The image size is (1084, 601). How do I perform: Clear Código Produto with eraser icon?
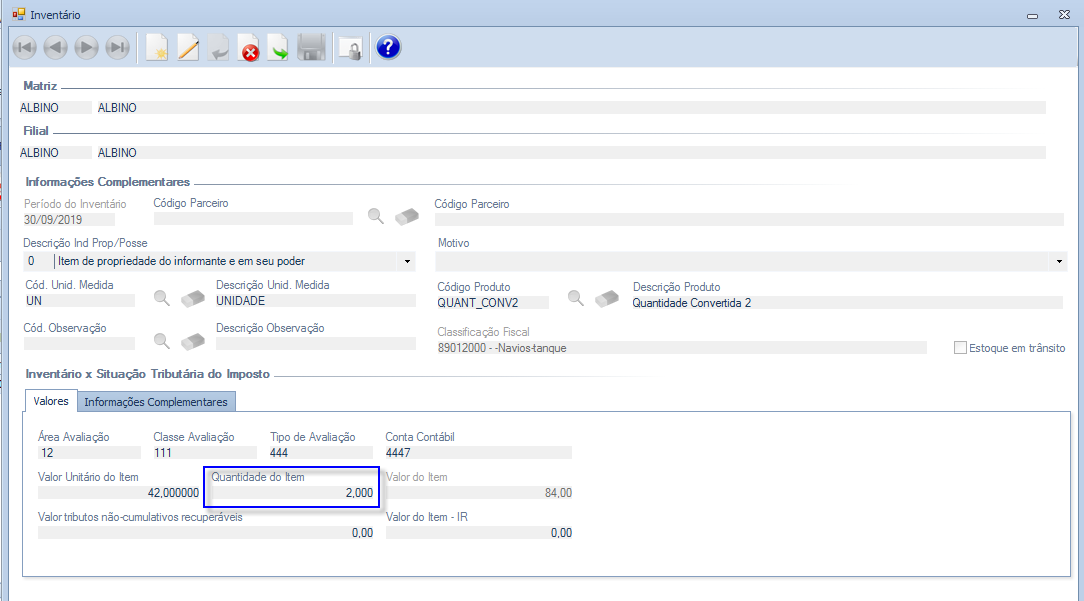(x=608, y=299)
